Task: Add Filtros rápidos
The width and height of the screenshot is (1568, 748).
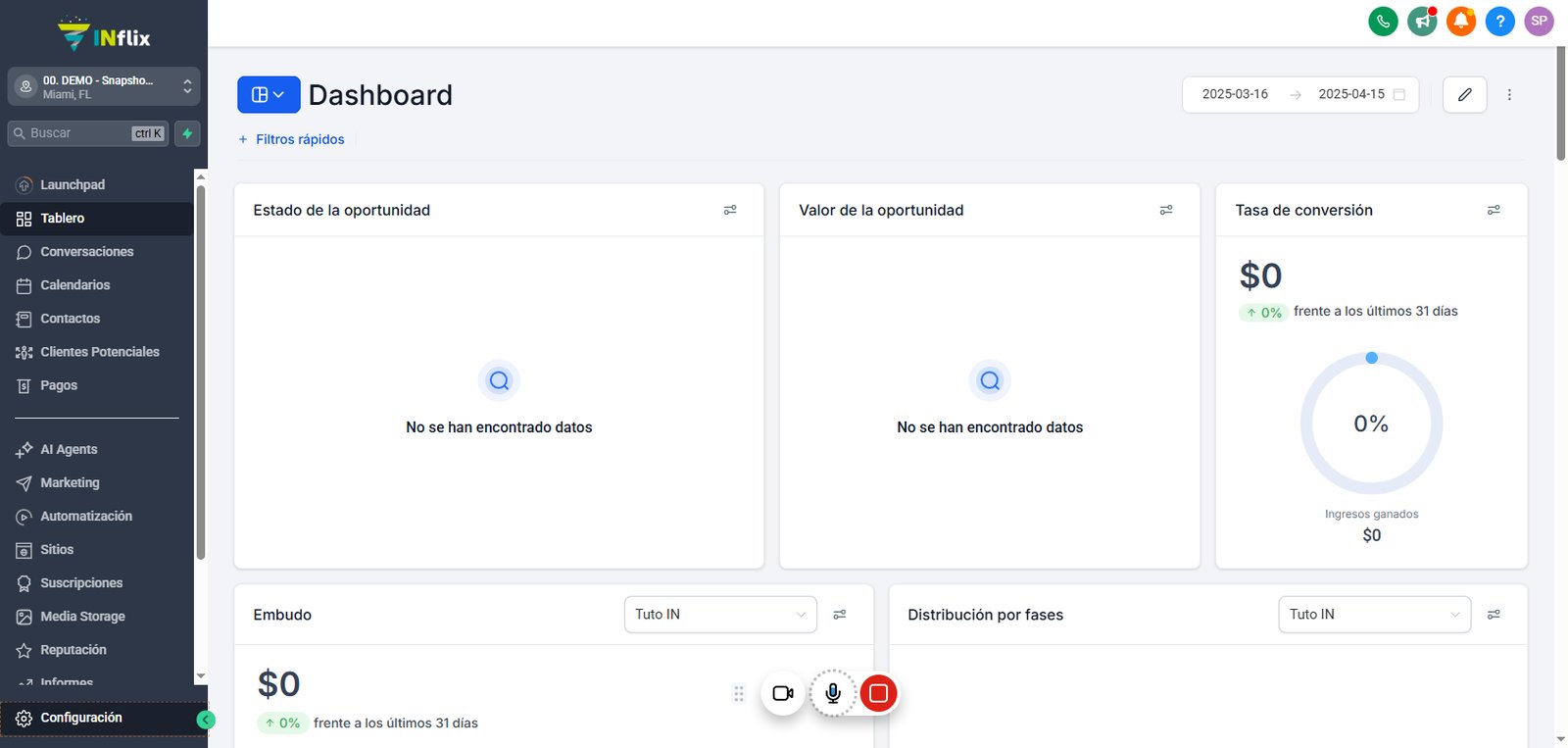Action: (291, 139)
